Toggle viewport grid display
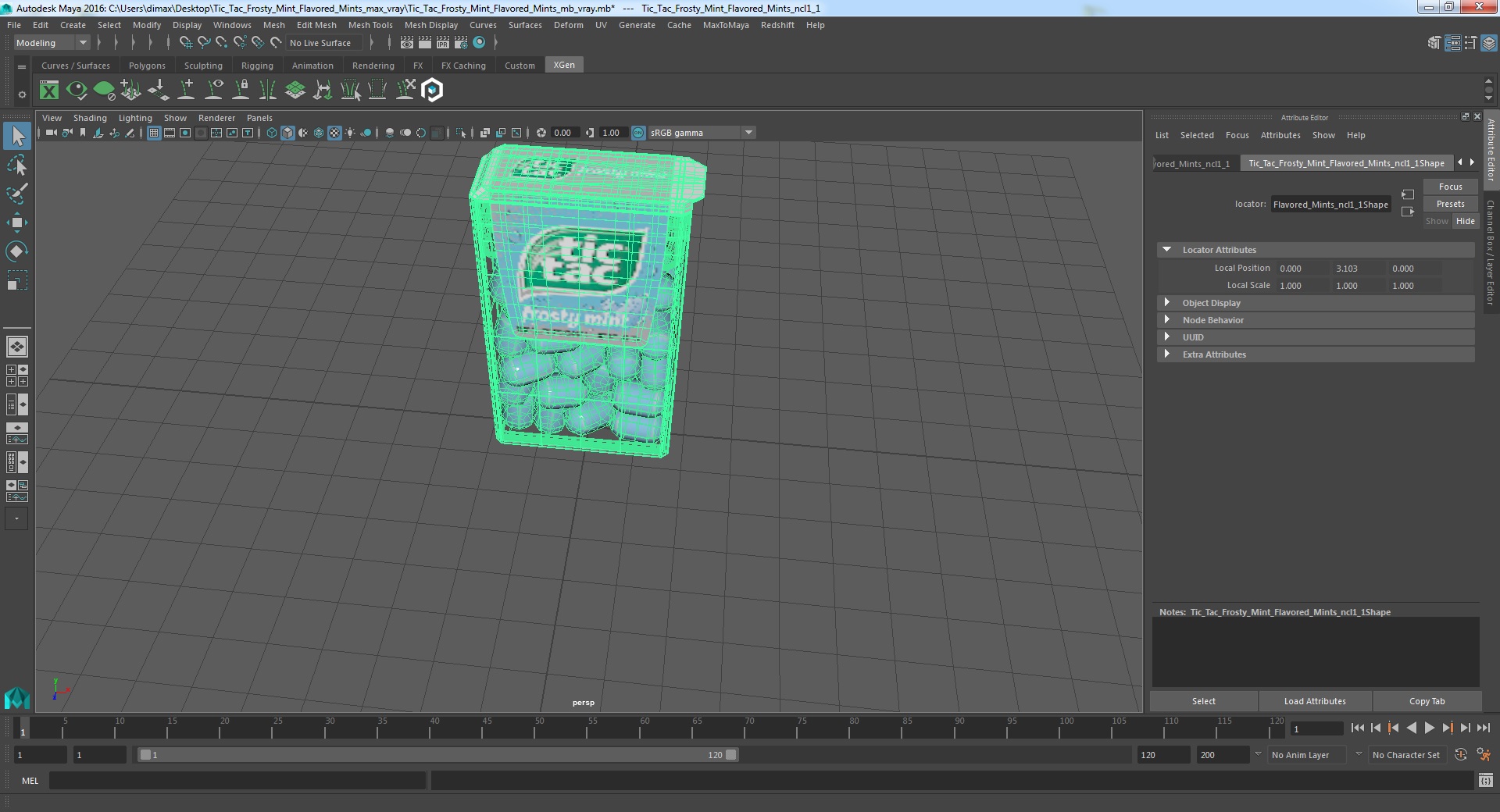This screenshot has width=1500, height=812. (154, 133)
